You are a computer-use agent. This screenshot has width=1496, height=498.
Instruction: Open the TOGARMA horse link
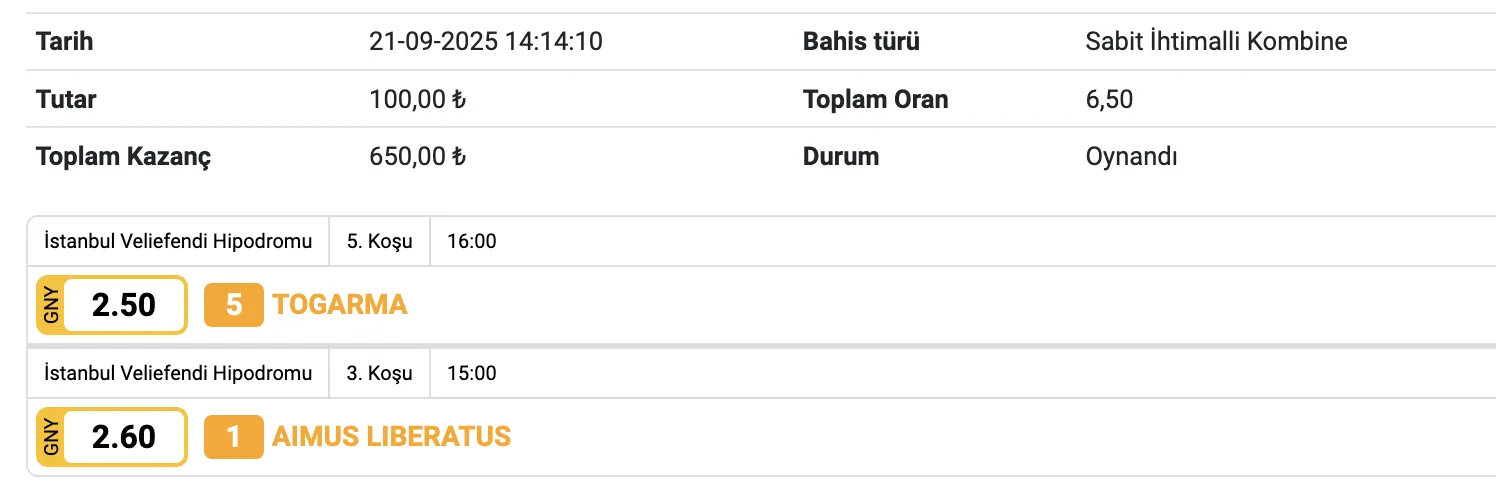(x=340, y=304)
